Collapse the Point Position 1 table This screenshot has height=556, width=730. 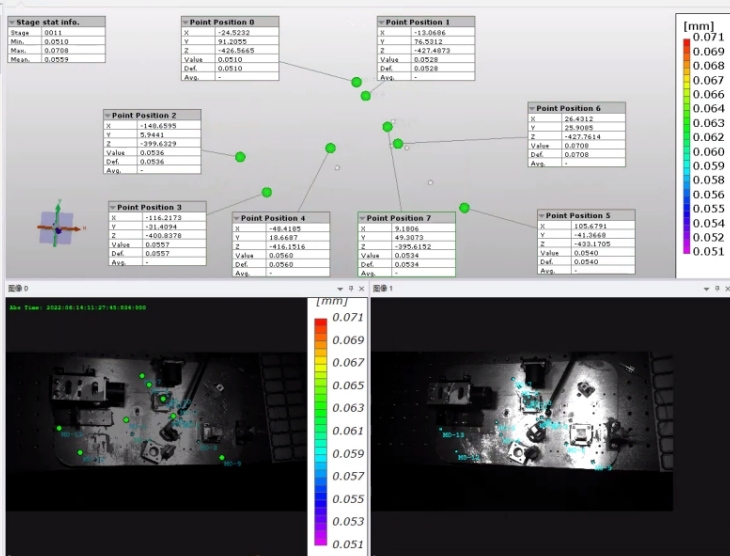point(382,22)
